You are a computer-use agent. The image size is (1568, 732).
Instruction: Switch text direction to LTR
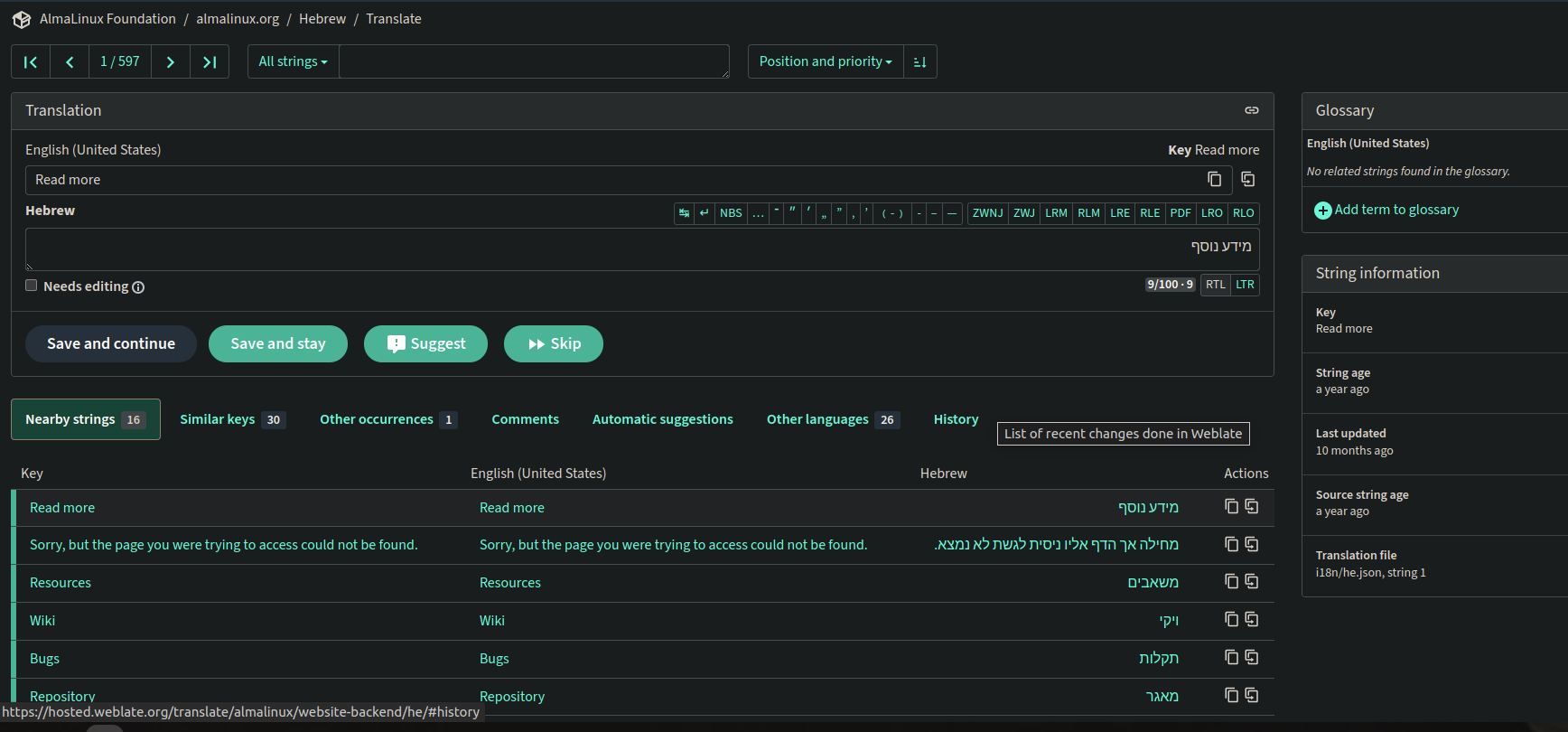pyautogui.click(x=1245, y=285)
